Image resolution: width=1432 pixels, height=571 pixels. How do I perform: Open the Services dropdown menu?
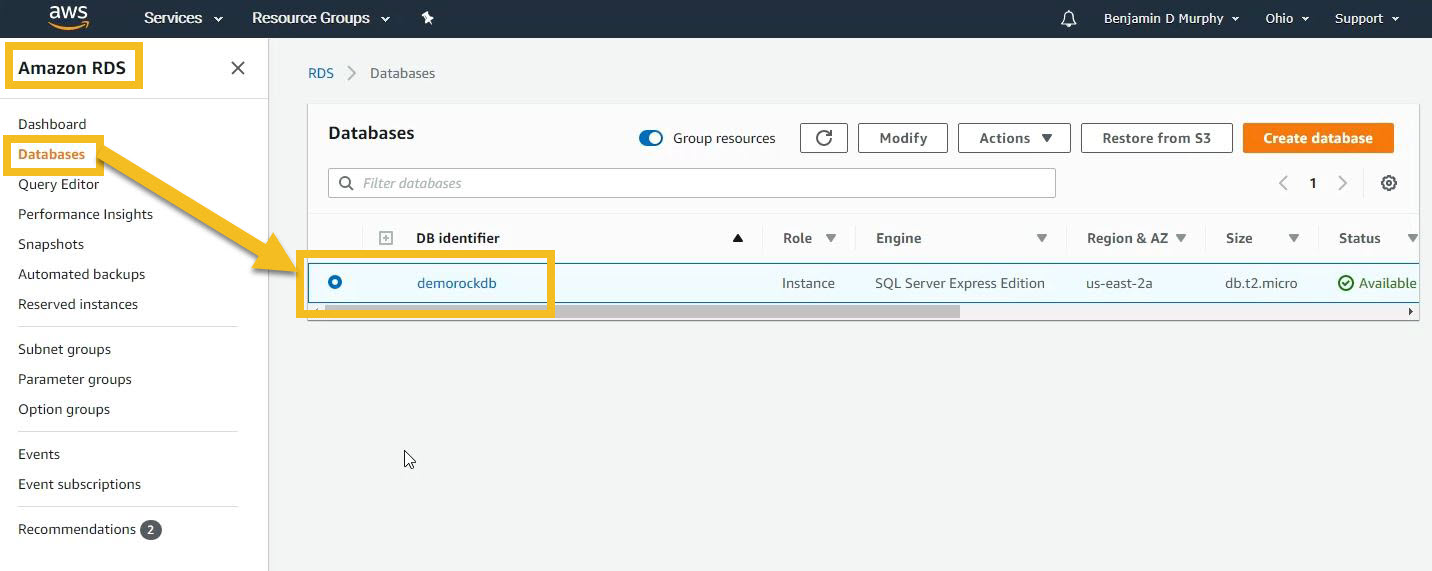click(x=183, y=18)
